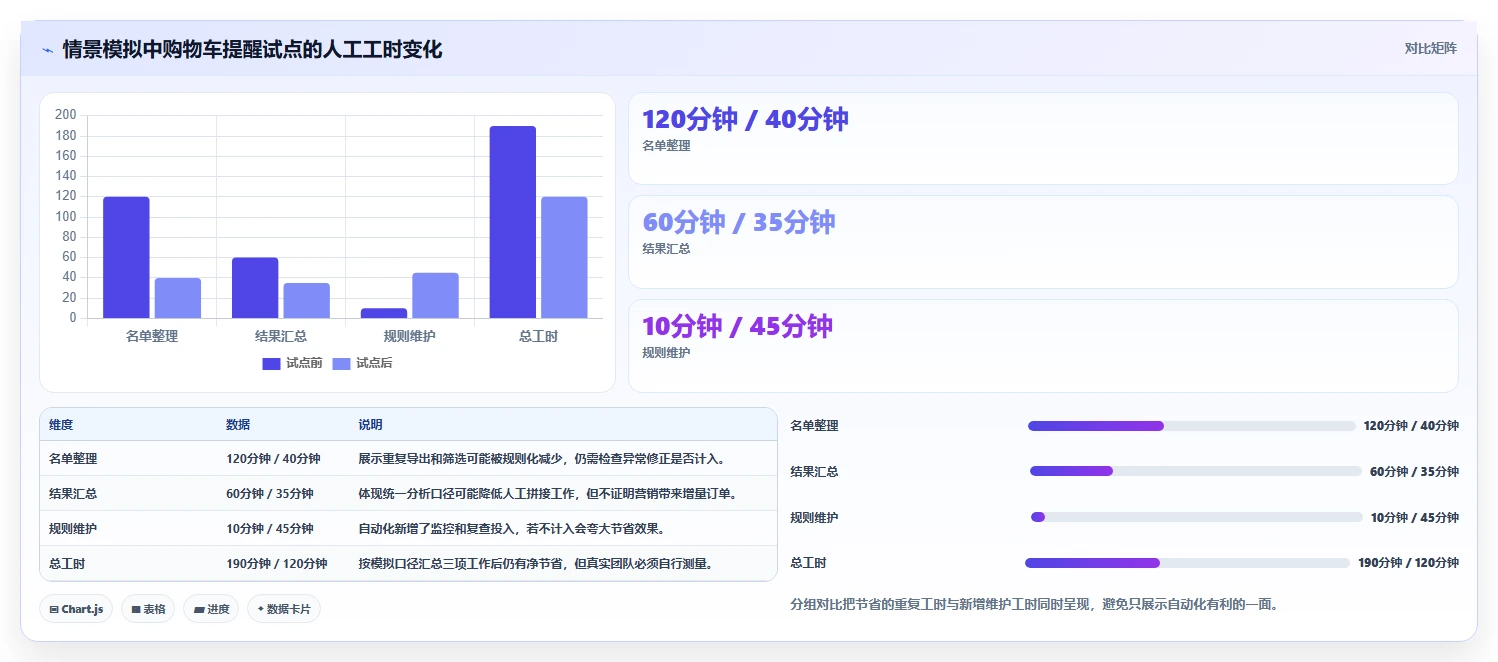Click table cell 10分钟 / 45分钟
Viewport: 1498px width, 662px height.
[270, 529]
